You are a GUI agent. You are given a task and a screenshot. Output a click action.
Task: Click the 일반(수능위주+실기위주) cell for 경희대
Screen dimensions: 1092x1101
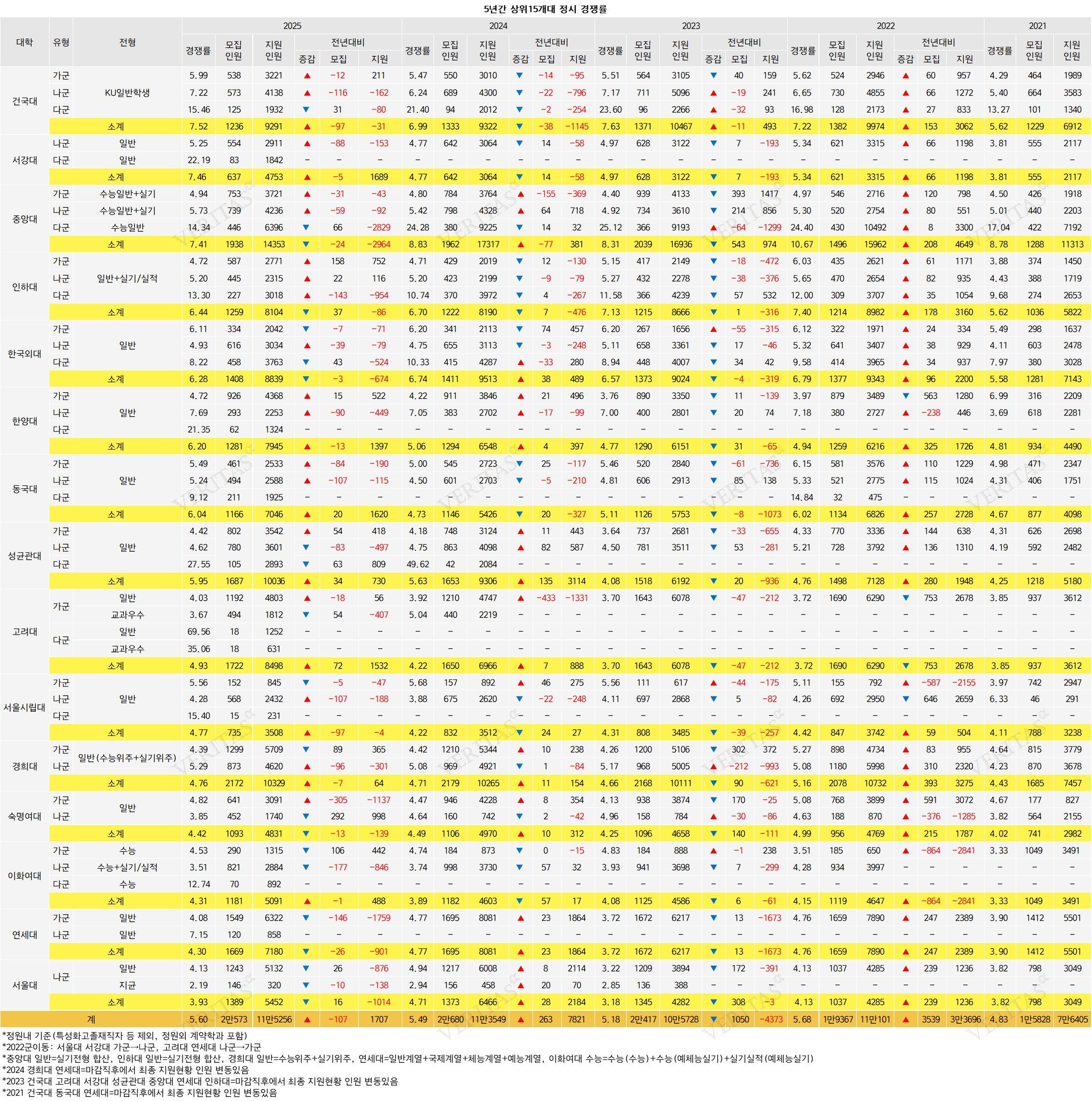point(127,758)
